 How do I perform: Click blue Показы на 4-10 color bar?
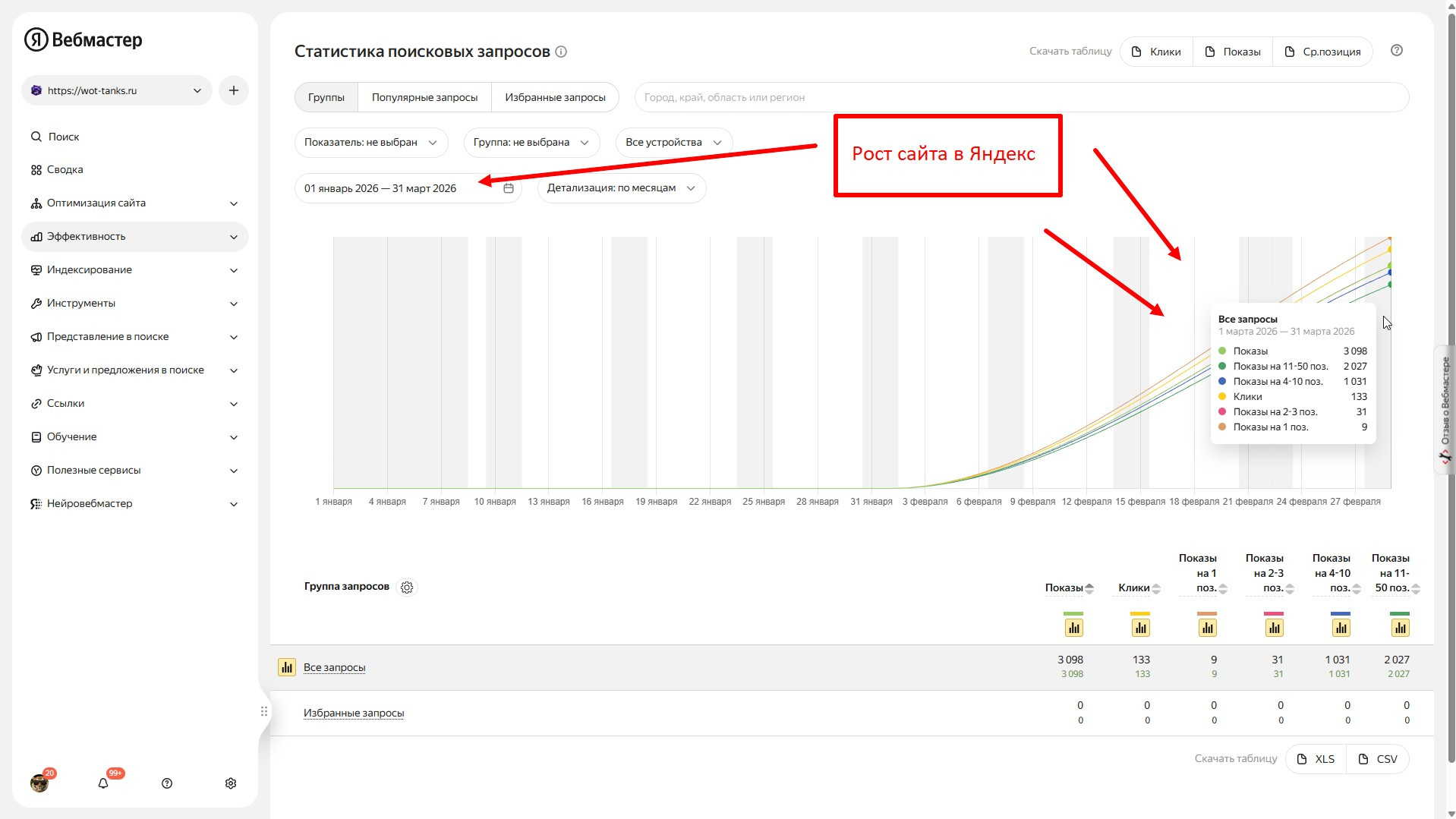coord(1341,613)
